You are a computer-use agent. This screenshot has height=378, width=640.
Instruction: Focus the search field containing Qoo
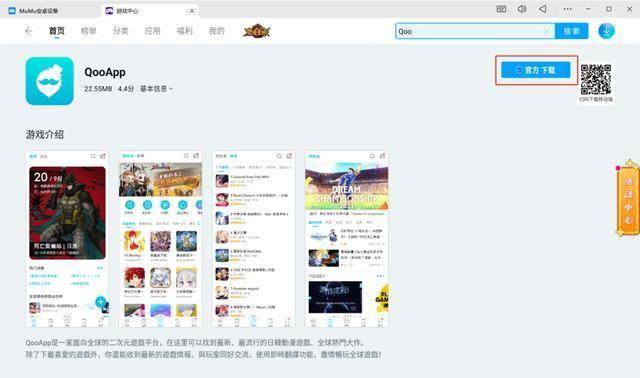[x=475, y=31]
